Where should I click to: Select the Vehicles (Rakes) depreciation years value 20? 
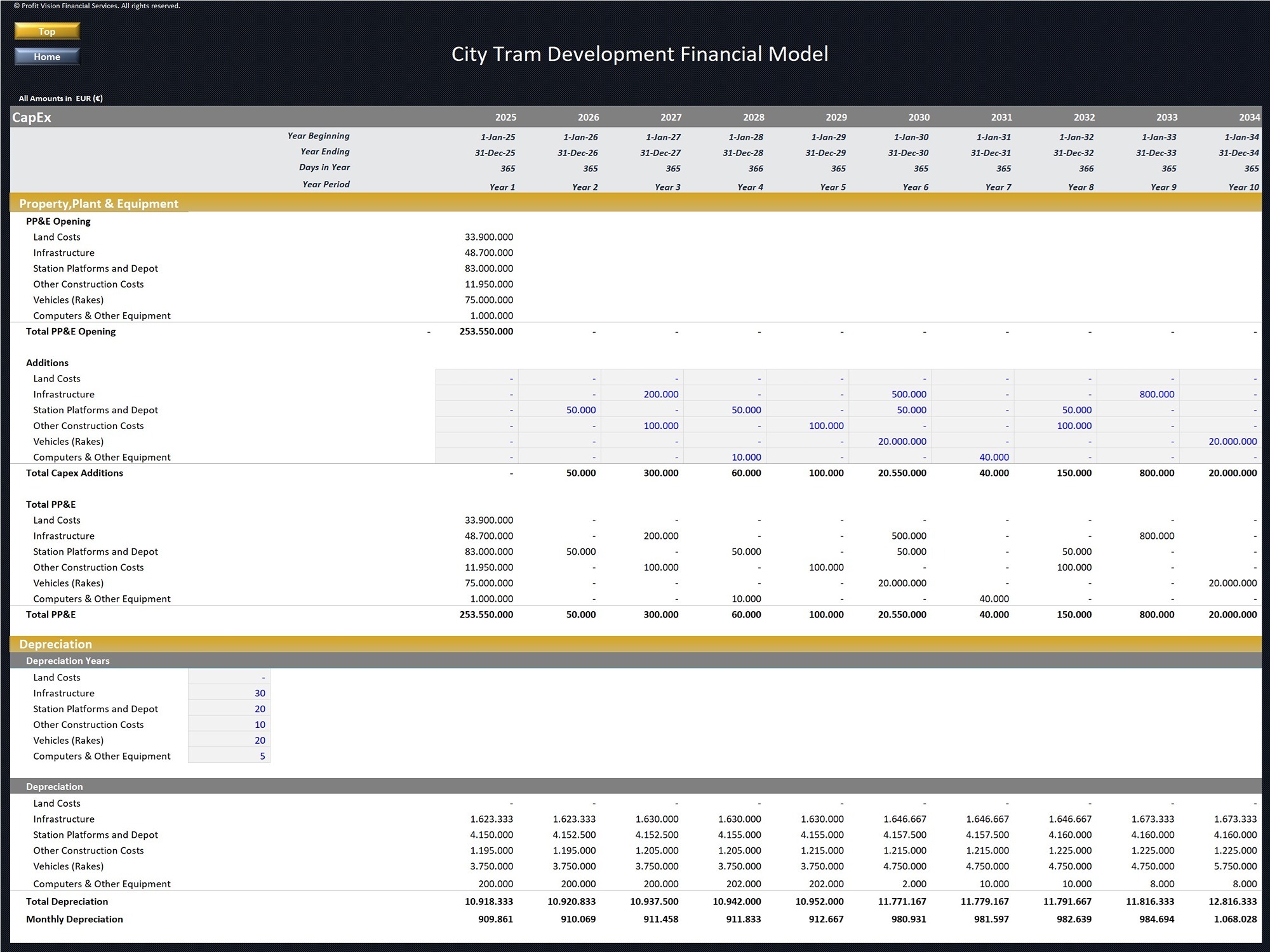[260, 740]
